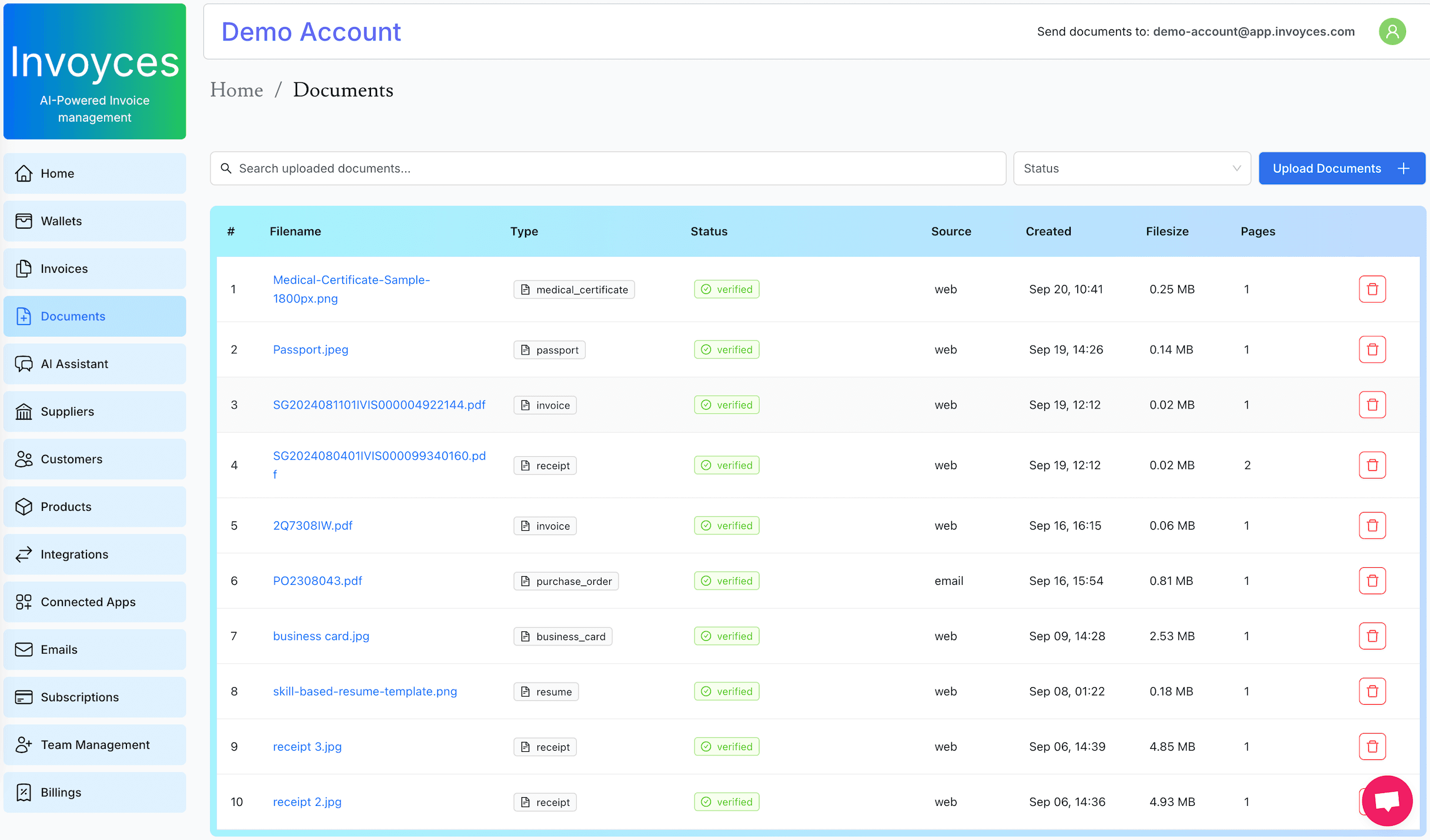This screenshot has width=1430, height=840.
Task: Click the medical_certificate type badge icon
Action: pos(526,289)
